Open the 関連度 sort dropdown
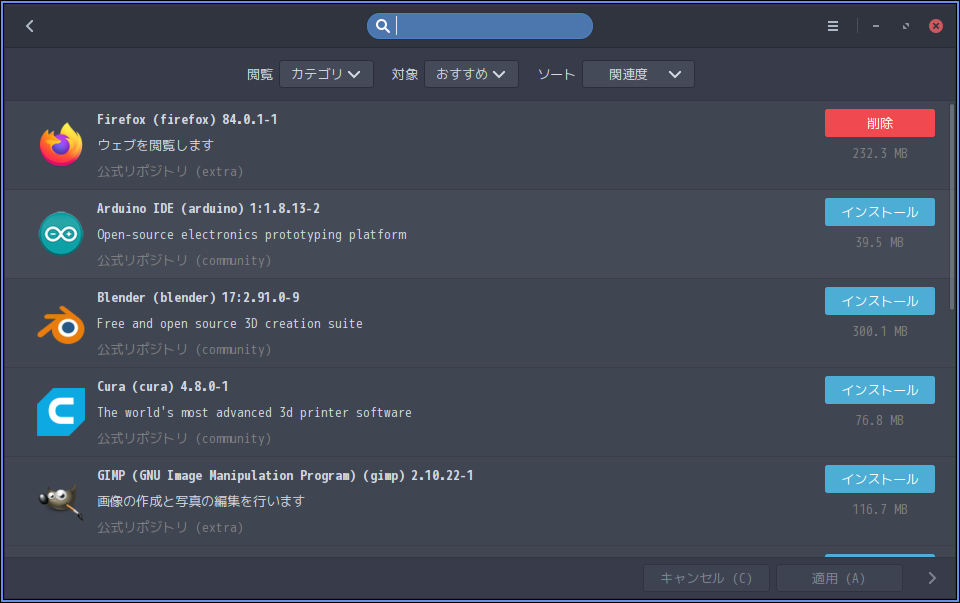 [x=638, y=74]
